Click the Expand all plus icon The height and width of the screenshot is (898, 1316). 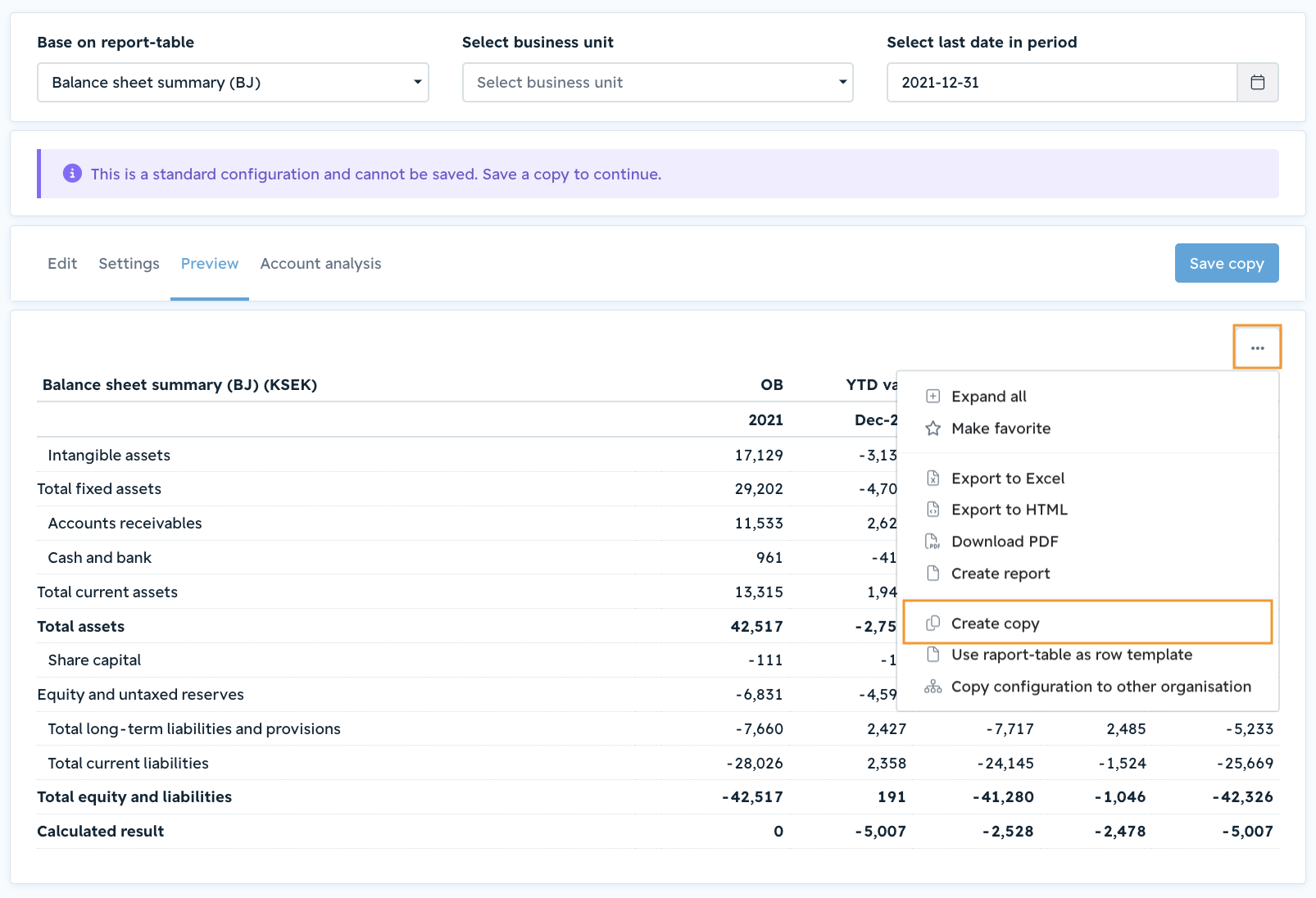(x=933, y=397)
